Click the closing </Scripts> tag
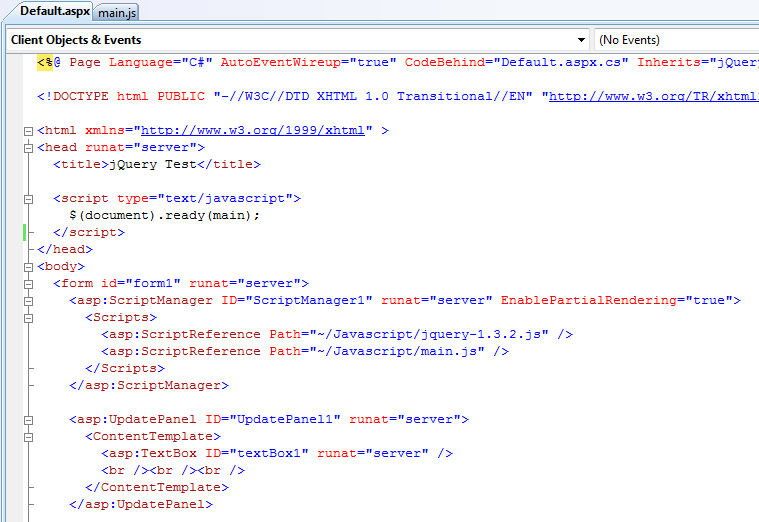The width and height of the screenshot is (759, 522). point(125,368)
